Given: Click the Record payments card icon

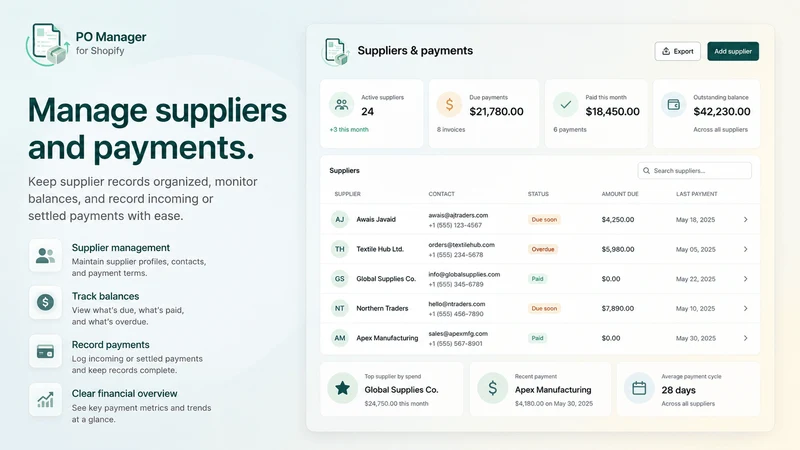Looking at the screenshot, I should tap(45, 352).
